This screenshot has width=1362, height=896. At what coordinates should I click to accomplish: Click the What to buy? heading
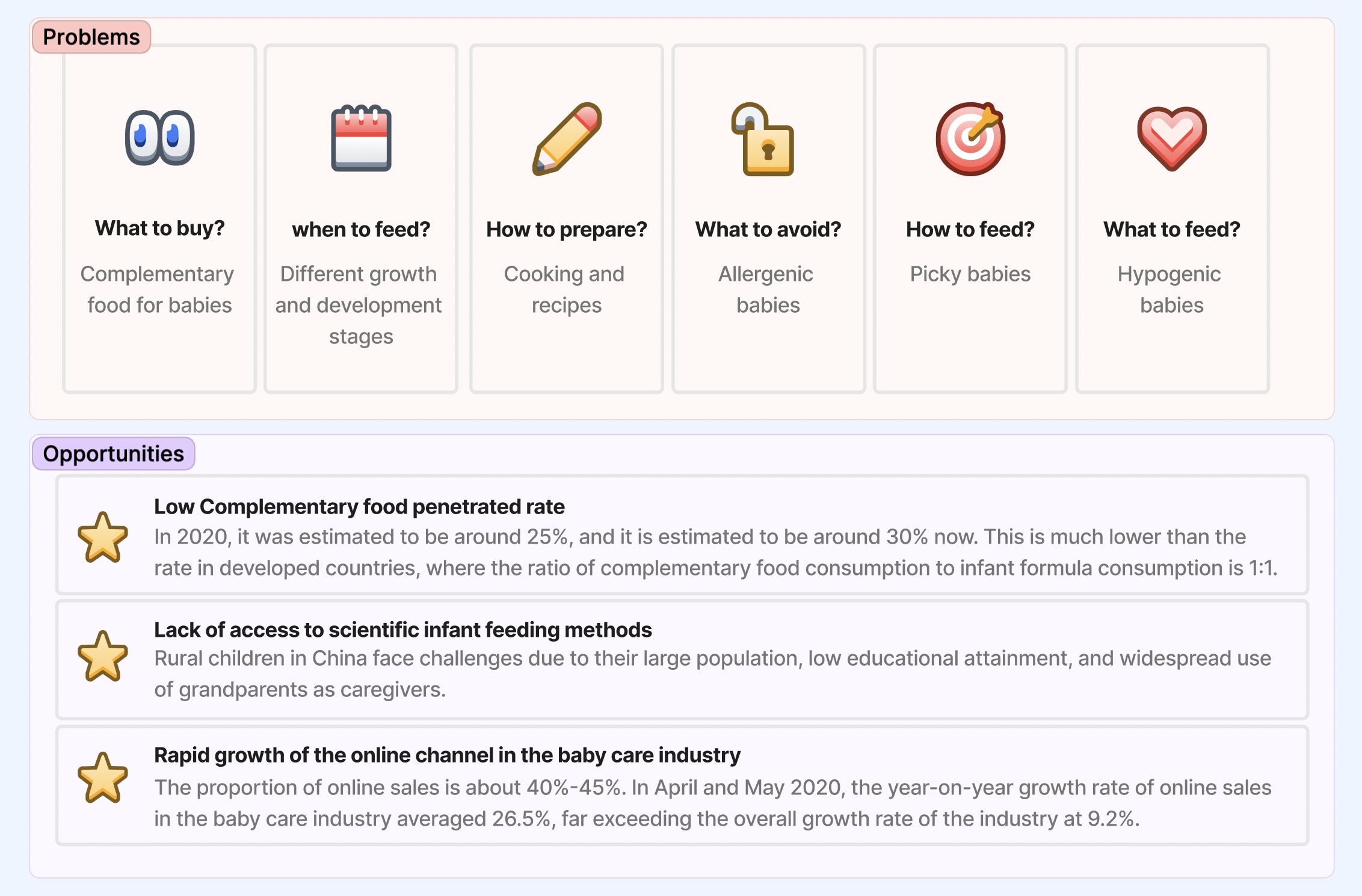coord(159,228)
